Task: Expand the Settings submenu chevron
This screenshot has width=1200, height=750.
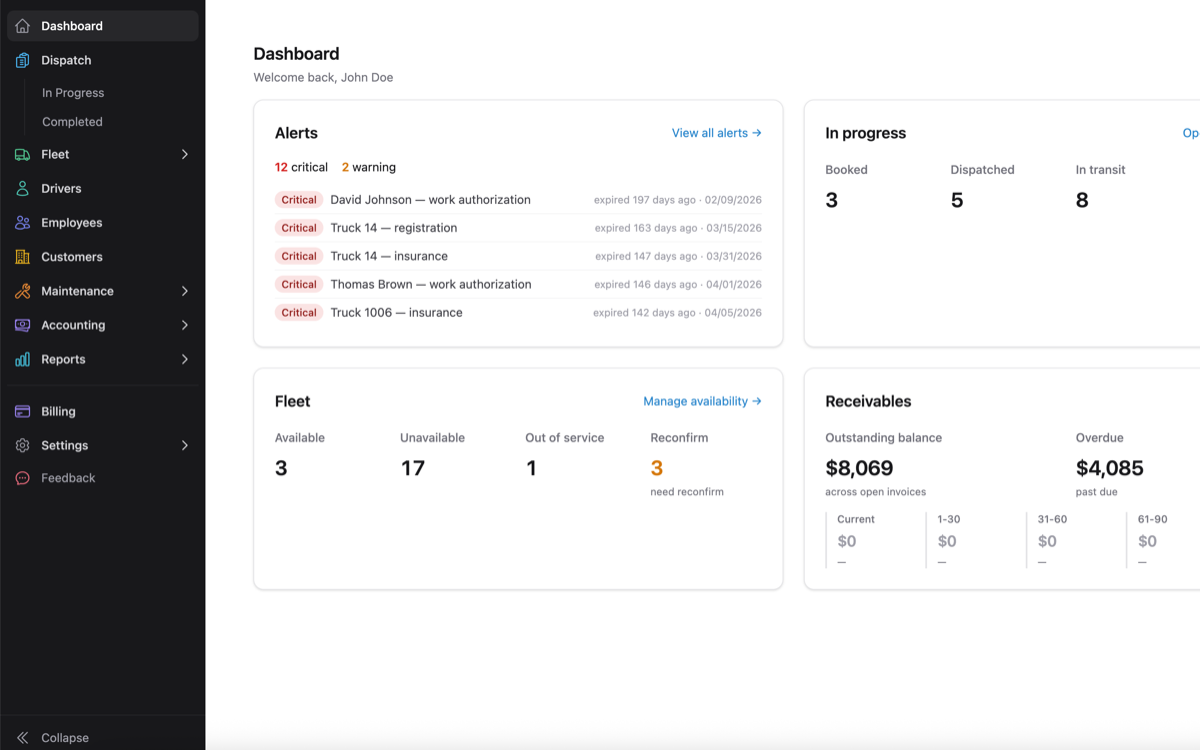Action: point(184,445)
